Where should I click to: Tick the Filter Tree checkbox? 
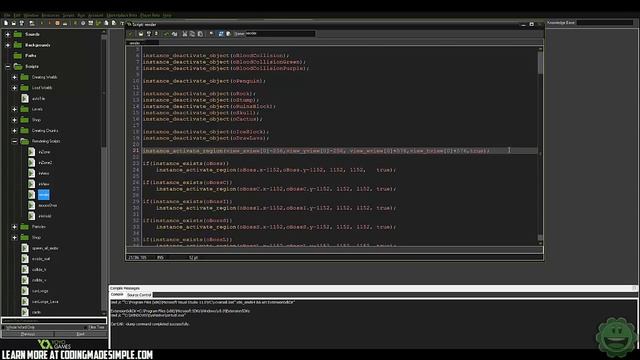(86, 327)
